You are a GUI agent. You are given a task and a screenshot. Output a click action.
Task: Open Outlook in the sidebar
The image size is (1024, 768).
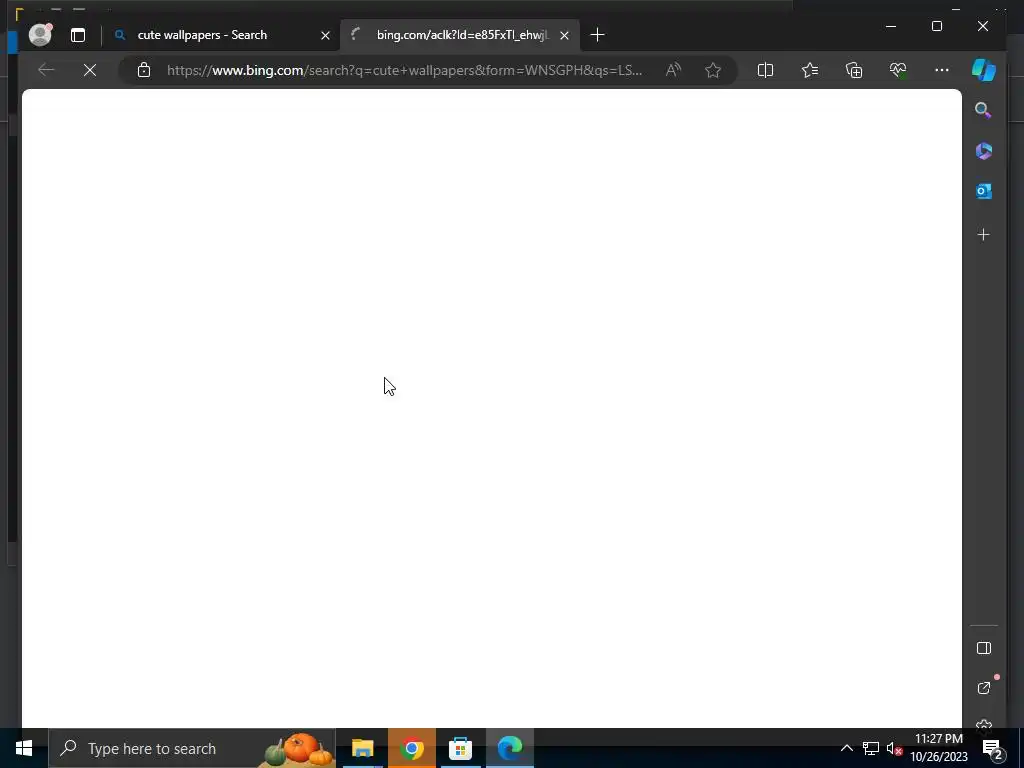pos(984,191)
